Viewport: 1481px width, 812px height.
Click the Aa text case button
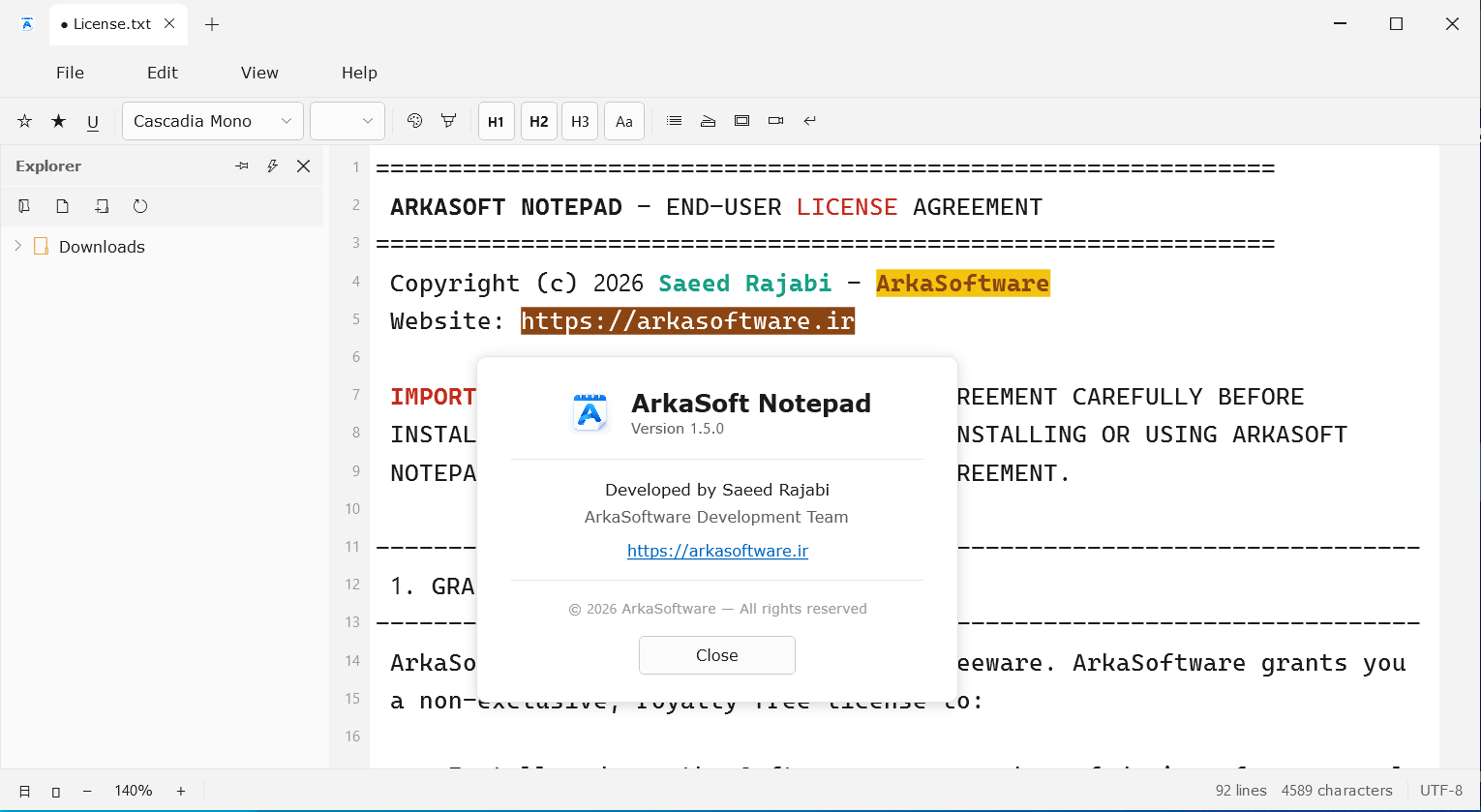(x=624, y=121)
